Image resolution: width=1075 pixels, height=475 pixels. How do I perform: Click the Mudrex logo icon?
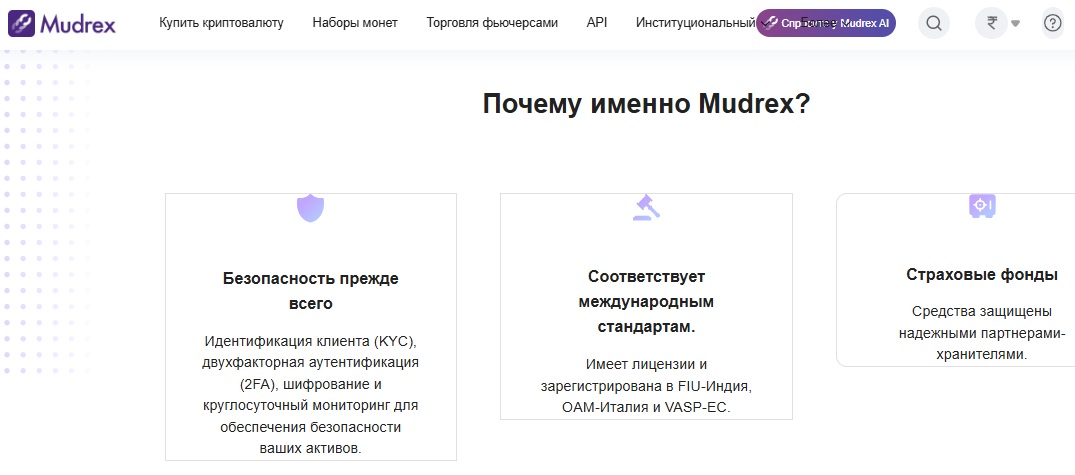click(x=22, y=22)
